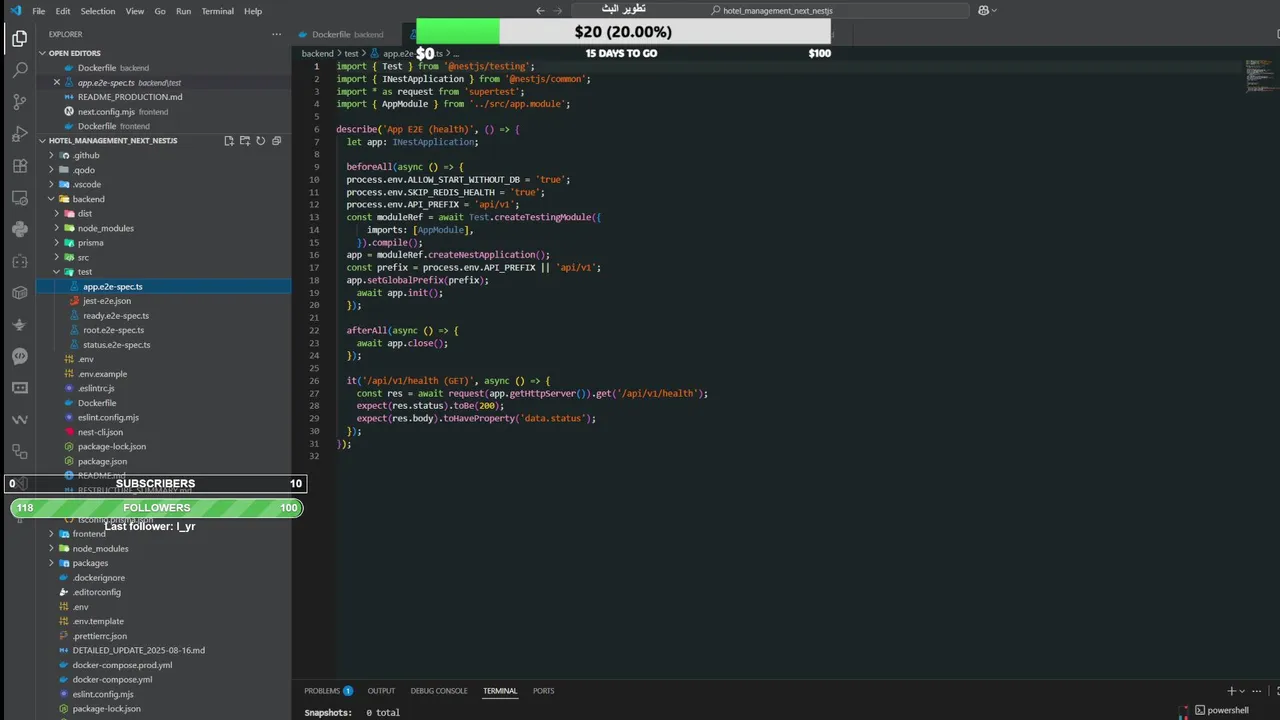Open the Terminal menu
This screenshot has width=1280, height=720.
point(218,11)
